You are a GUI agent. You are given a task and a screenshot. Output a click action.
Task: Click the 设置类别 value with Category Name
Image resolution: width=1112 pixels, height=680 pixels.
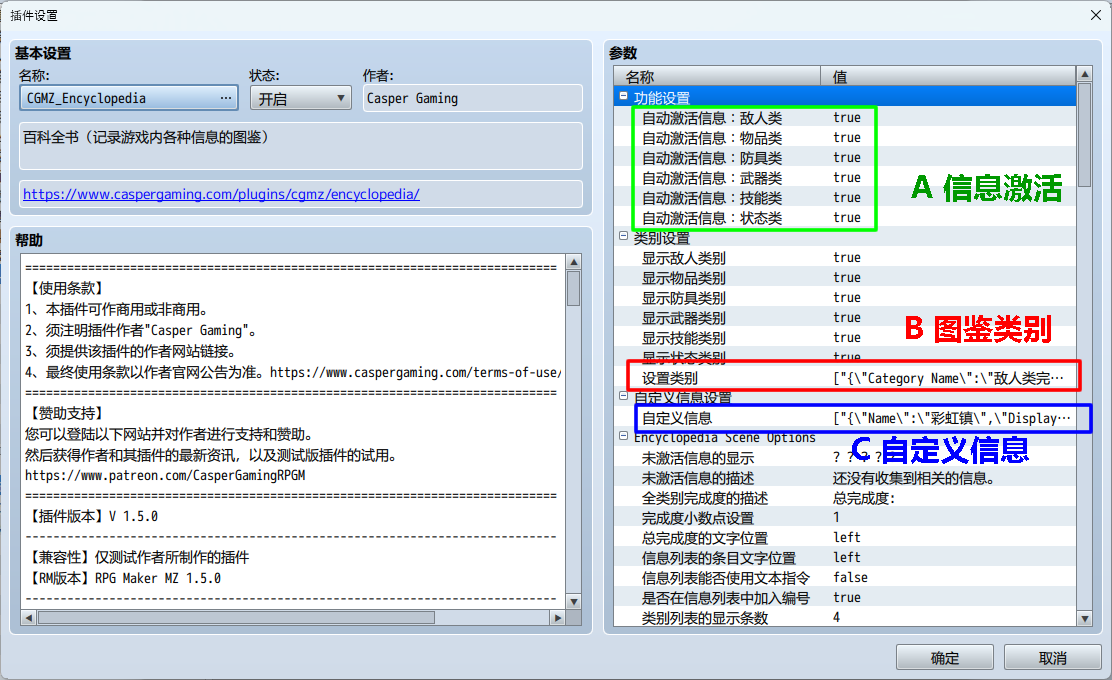(948, 378)
